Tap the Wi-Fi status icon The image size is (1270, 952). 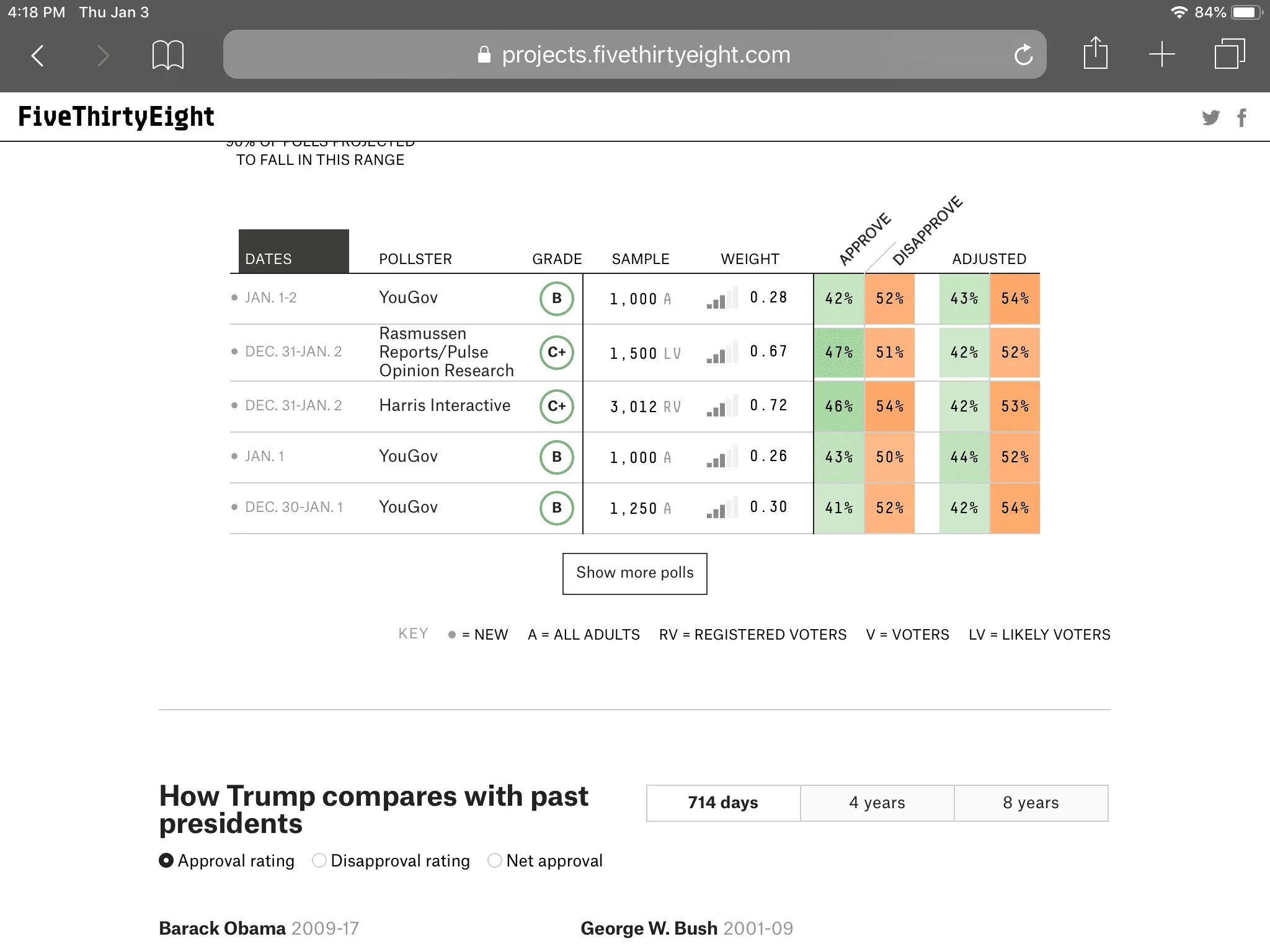coord(1178,12)
